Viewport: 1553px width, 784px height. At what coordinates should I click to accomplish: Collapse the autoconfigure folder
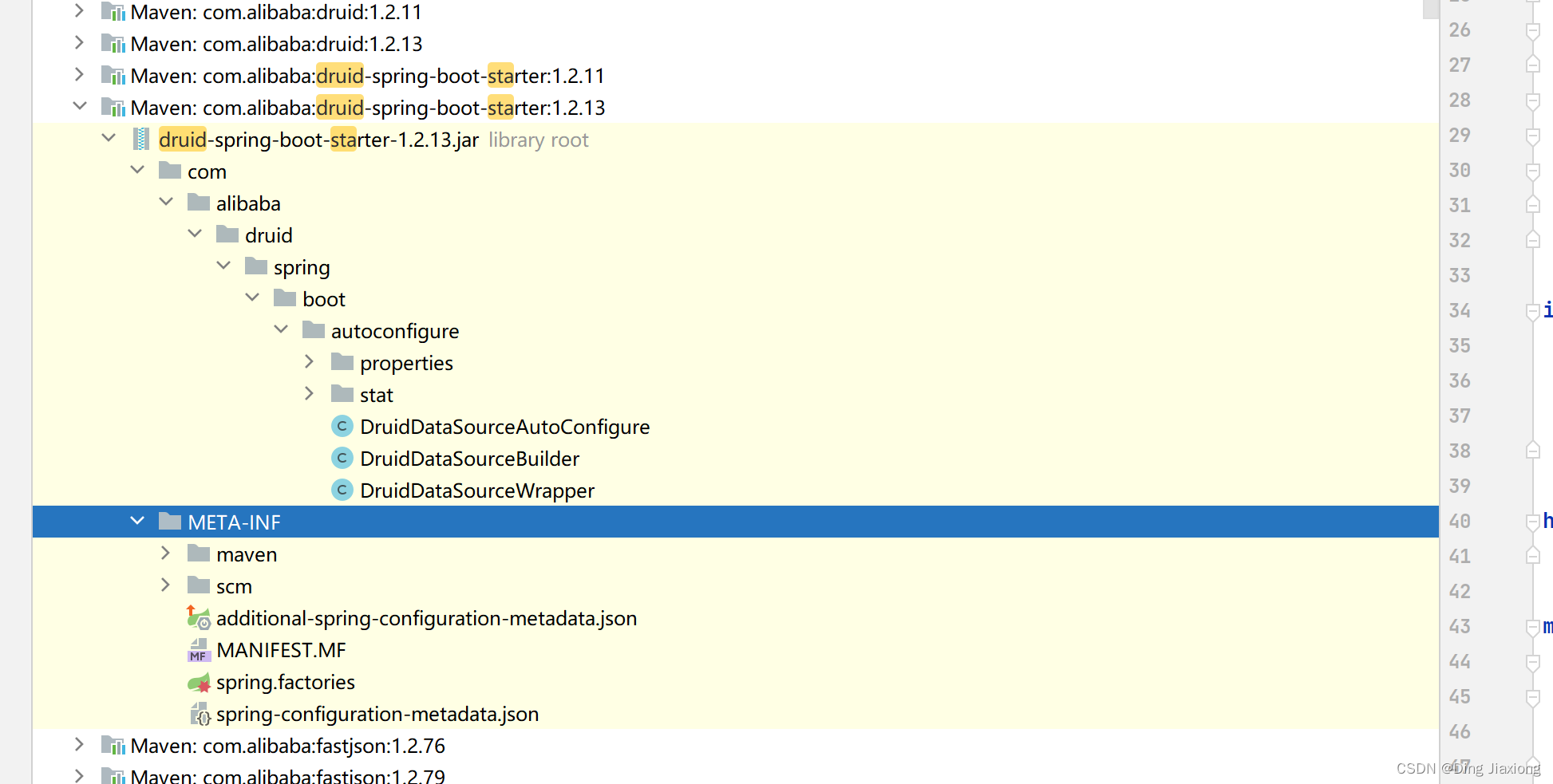[281, 330]
